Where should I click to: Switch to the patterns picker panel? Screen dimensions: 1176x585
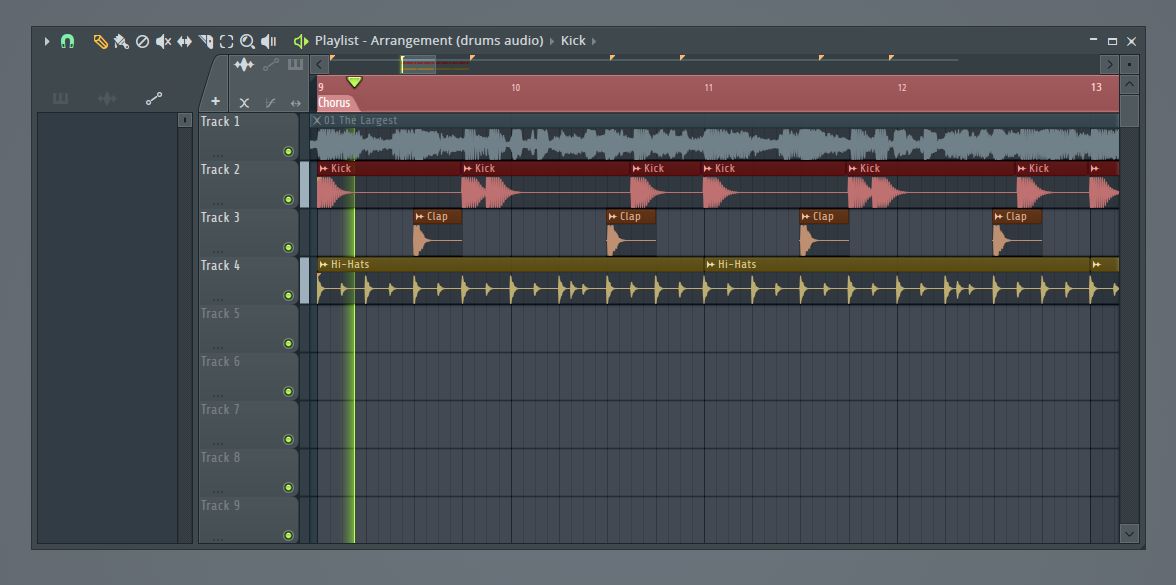click(296, 64)
